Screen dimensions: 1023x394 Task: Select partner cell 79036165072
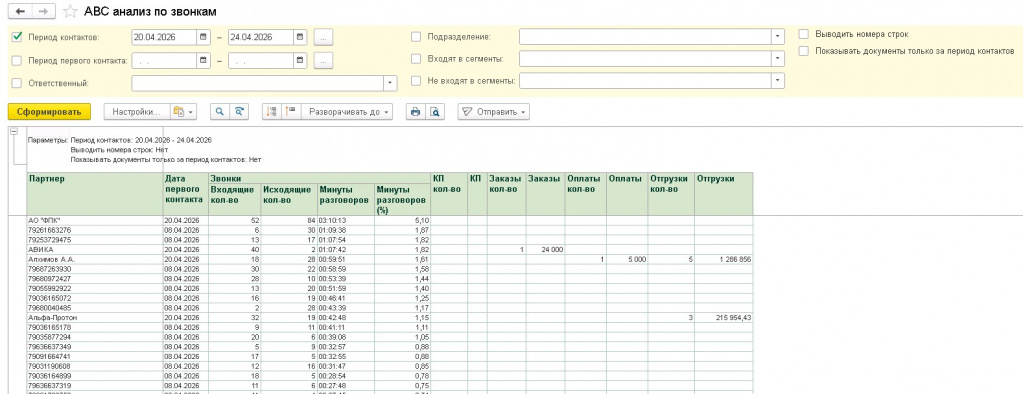click(x=95, y=297)
